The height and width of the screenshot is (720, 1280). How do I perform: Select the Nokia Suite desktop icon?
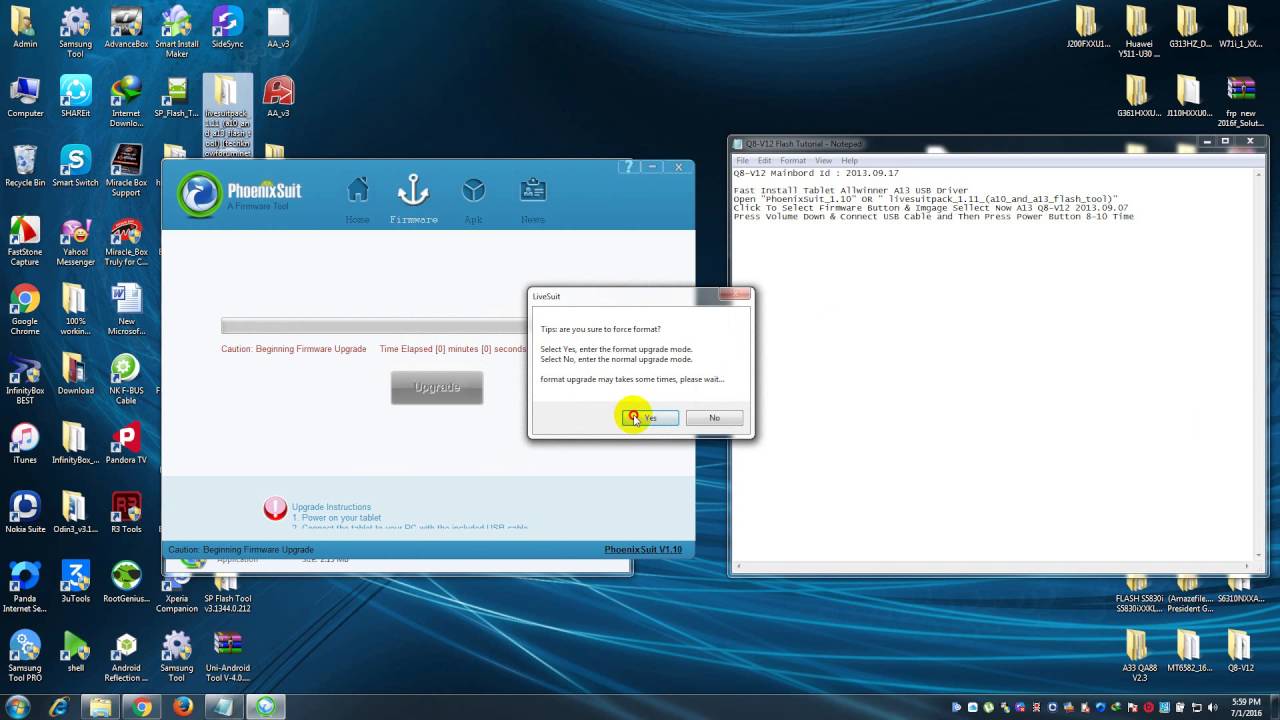(25, 511)
